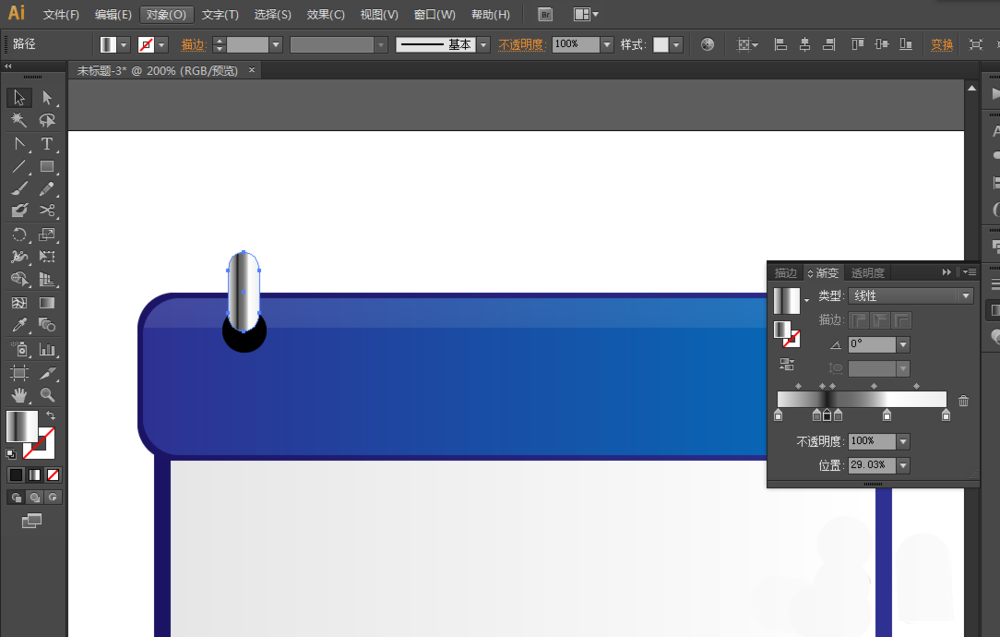Click vertical align top icon
The height and width of the screenshot is (637, 1000).
tap(858, 45)
